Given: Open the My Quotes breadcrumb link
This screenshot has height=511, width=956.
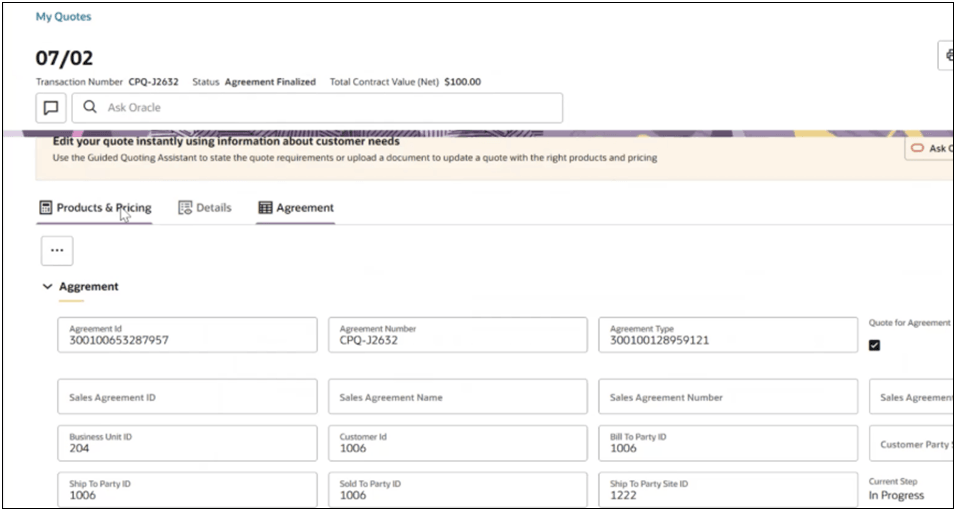Looking at the screenshot, I should pyautogui.click(x=63, y=17).
